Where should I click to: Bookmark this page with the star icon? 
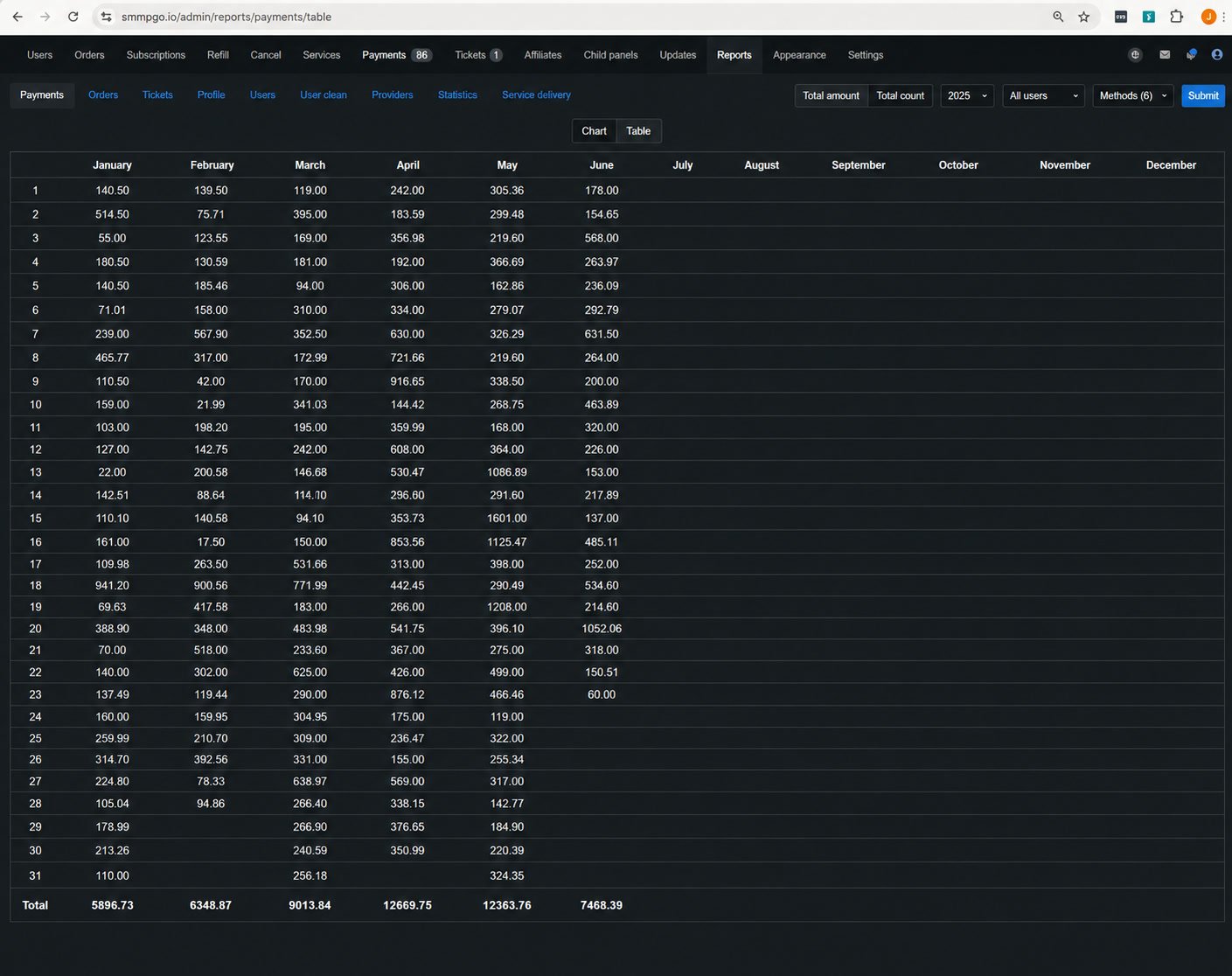point(1084,17)
